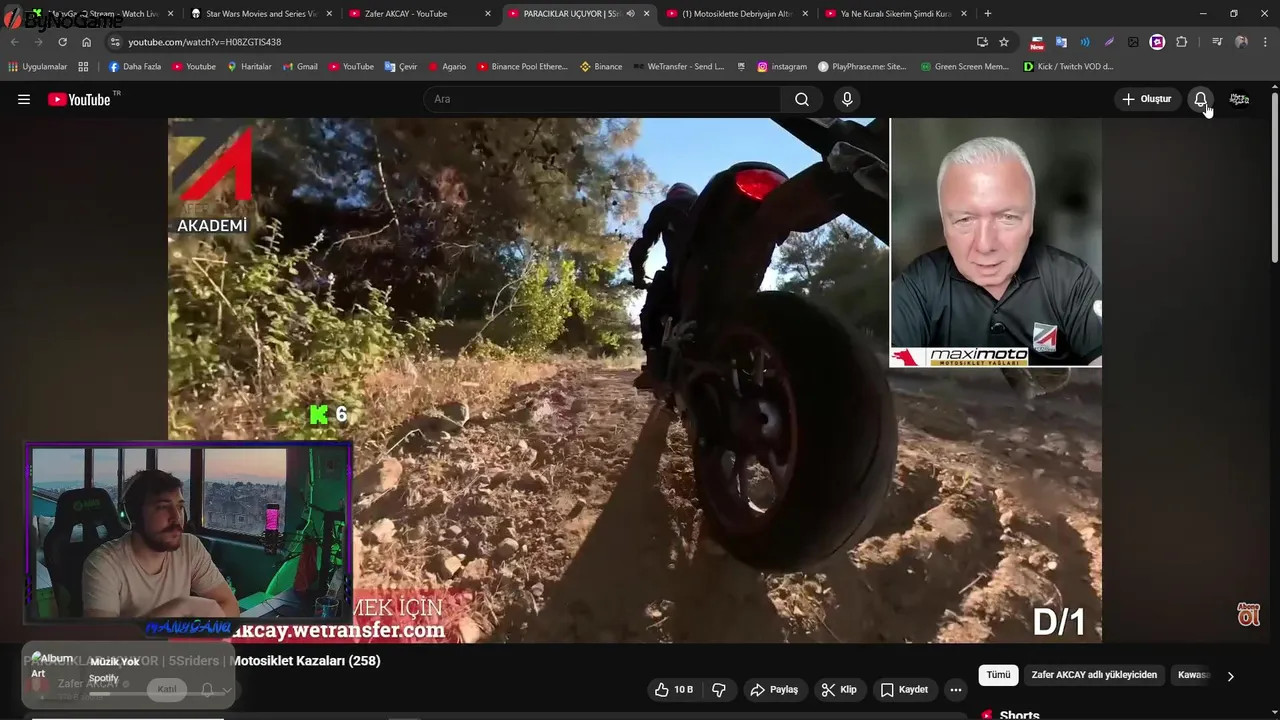Go forward in browser history

coord(38,42)
